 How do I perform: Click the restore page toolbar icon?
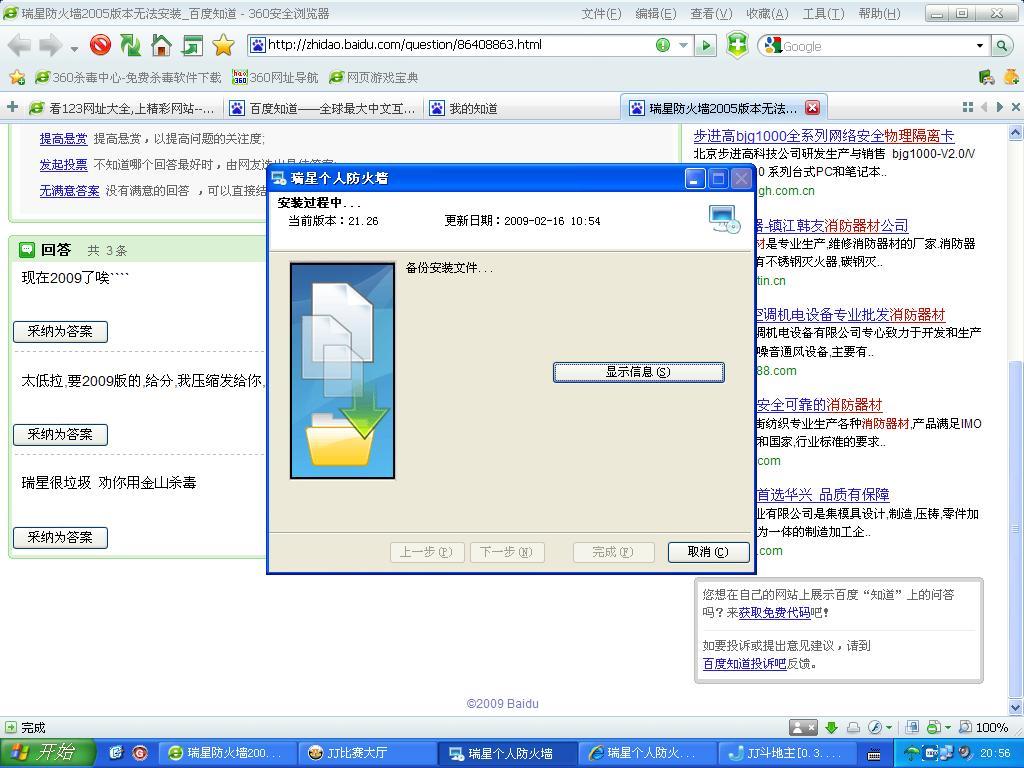pos(192,45)
